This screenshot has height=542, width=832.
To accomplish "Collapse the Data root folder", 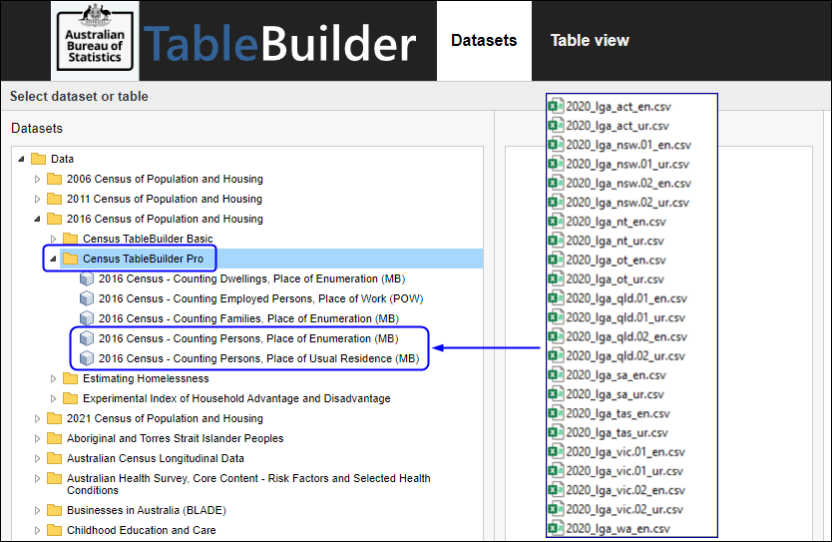I will point(21,159).
